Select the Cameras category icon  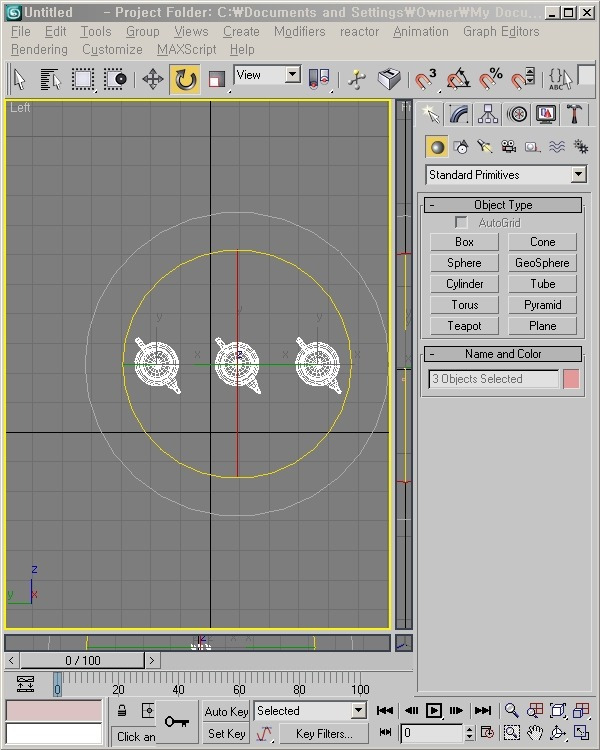click(508, 147)
